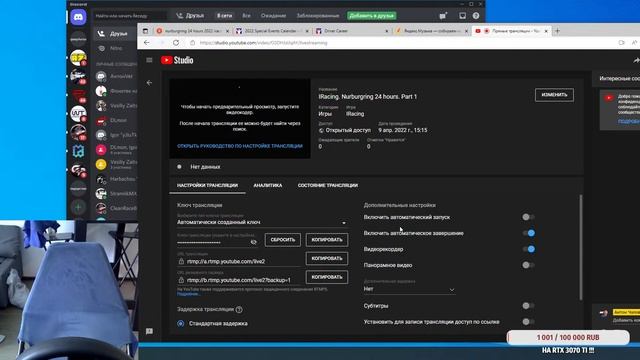The width and height of the screenshot is (640, 360).
Task: Toggle доступ по ссылке switch
Action: pyautogui.click(x=529, y=322)
